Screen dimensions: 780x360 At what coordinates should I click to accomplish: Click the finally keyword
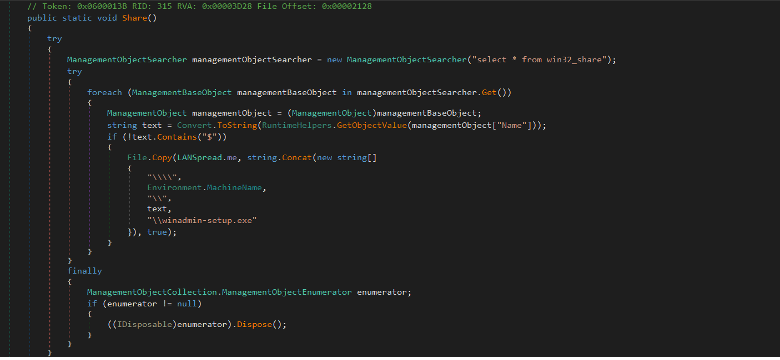[85, 271]
